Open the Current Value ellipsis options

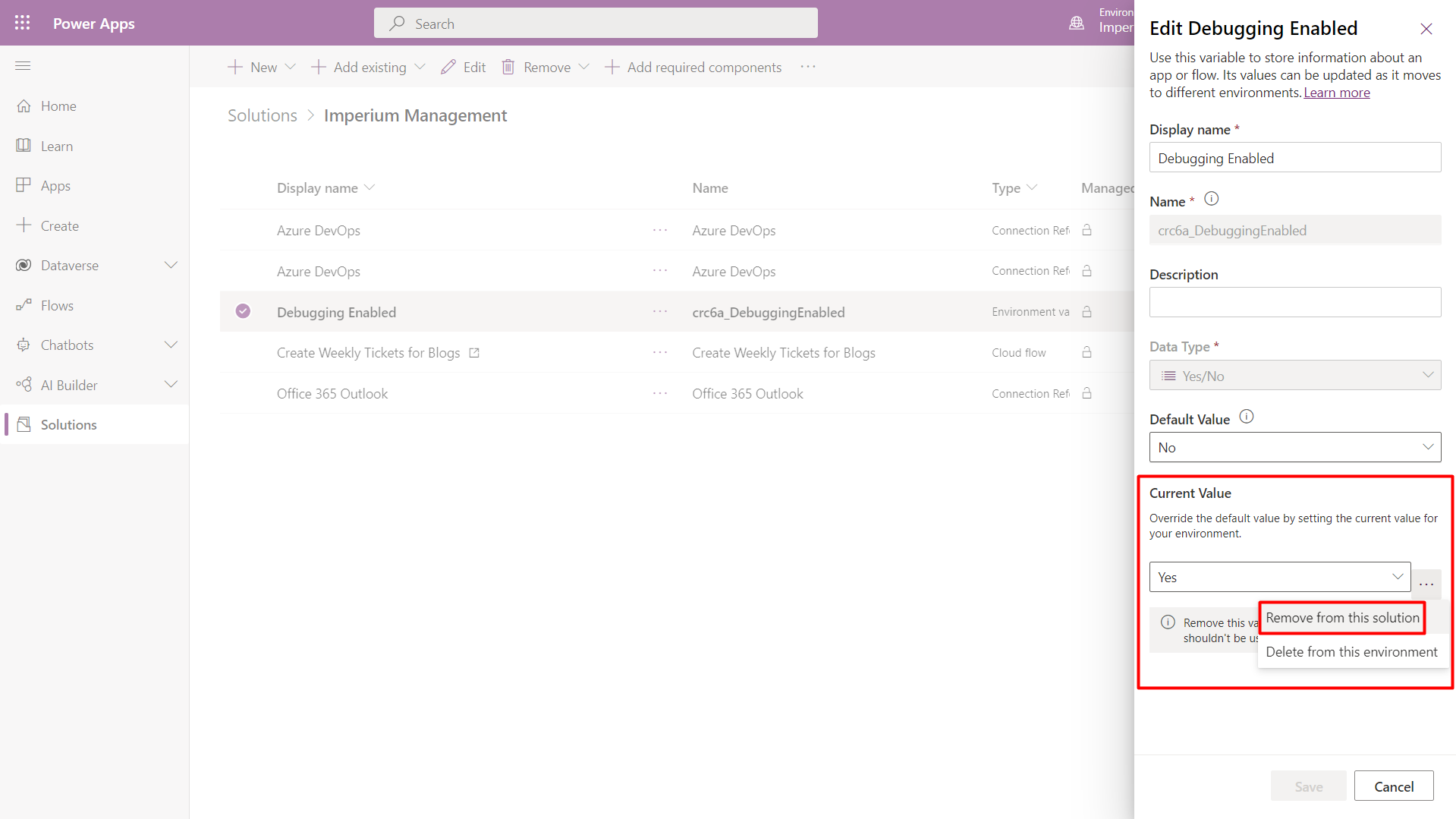pos(1426,584)
